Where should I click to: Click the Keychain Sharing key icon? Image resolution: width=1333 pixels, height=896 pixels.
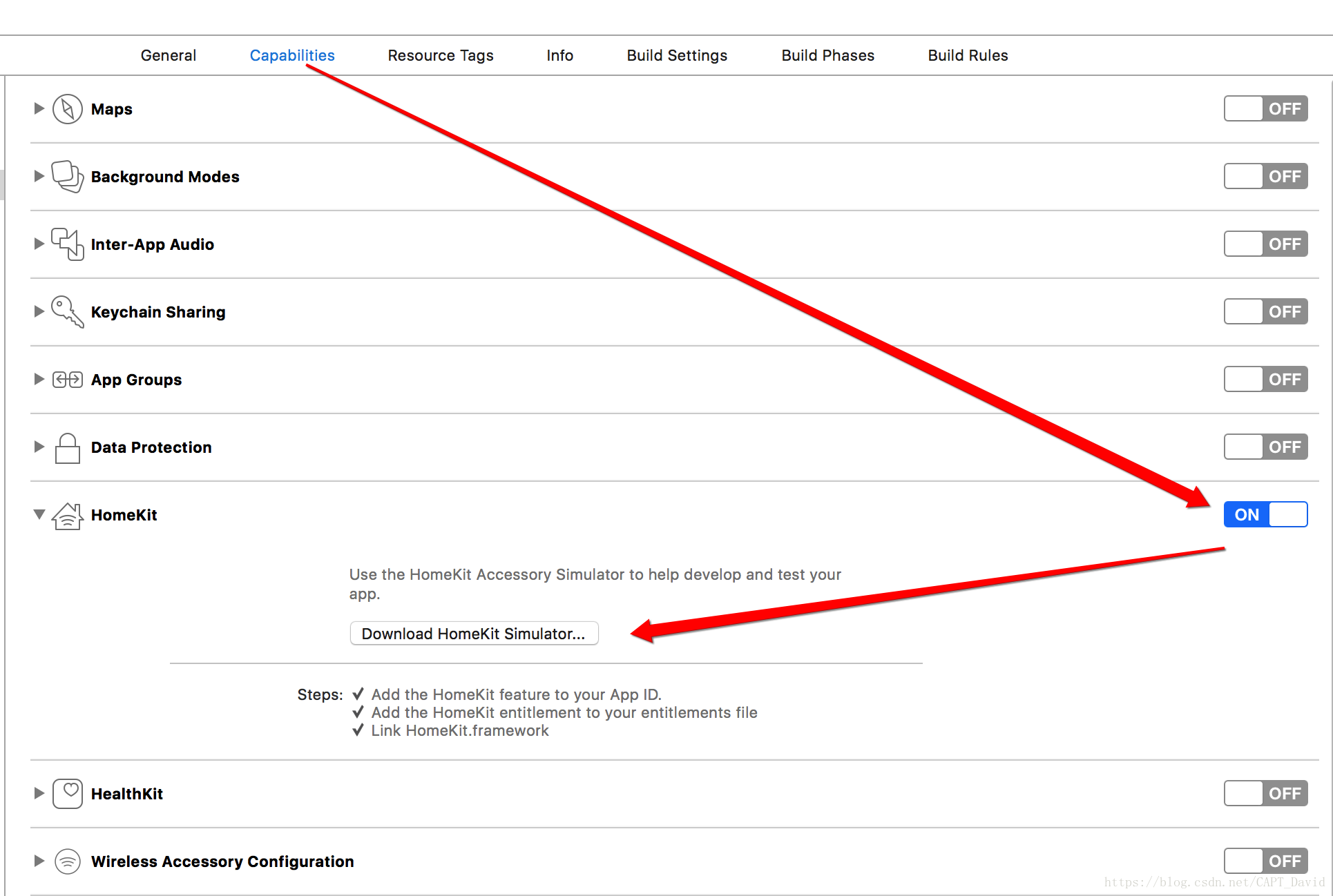tap(68, 312)
